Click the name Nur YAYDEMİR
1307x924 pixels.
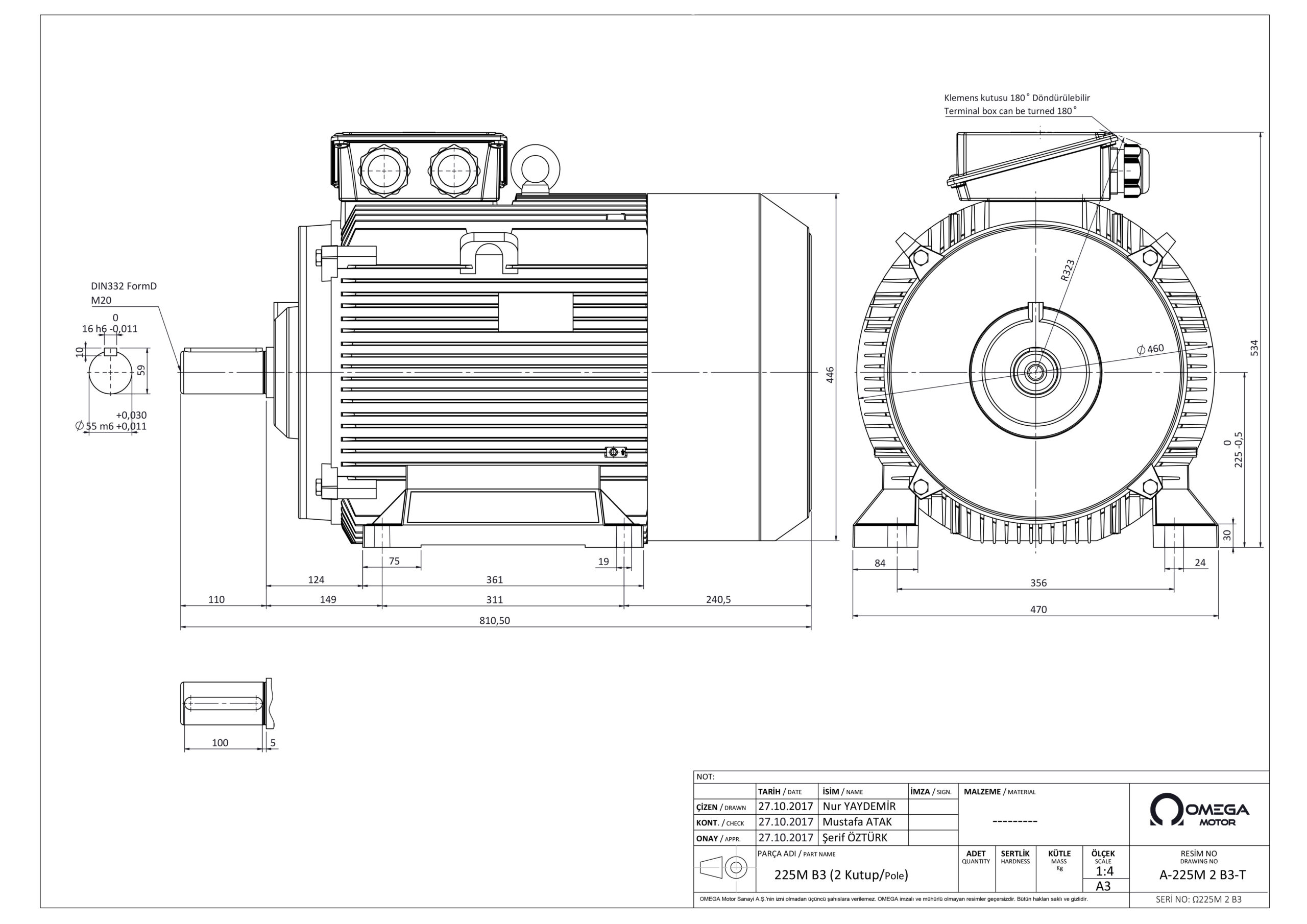point(859,806)
